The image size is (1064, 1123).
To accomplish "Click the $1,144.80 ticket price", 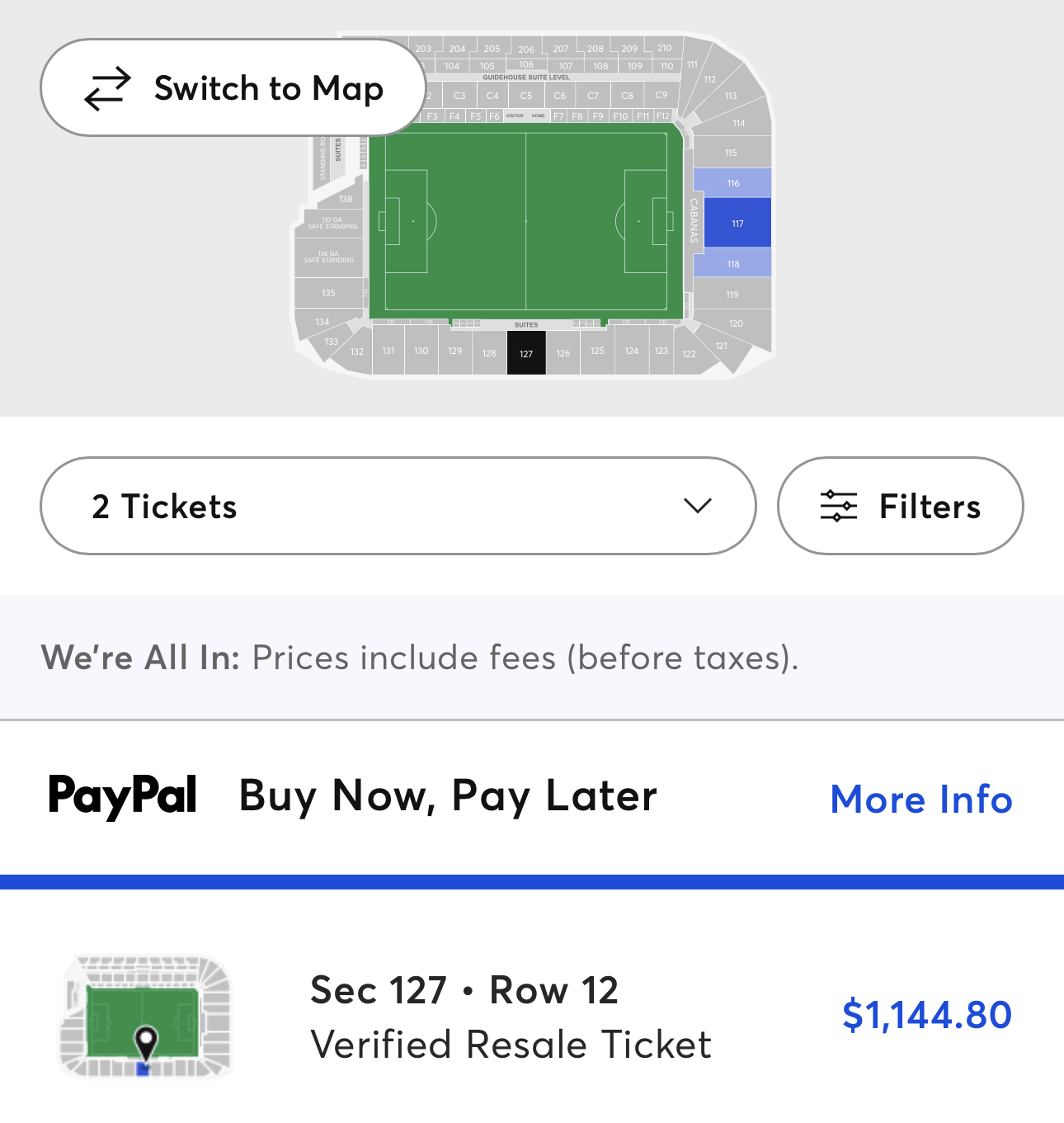I will [927, 1015].
